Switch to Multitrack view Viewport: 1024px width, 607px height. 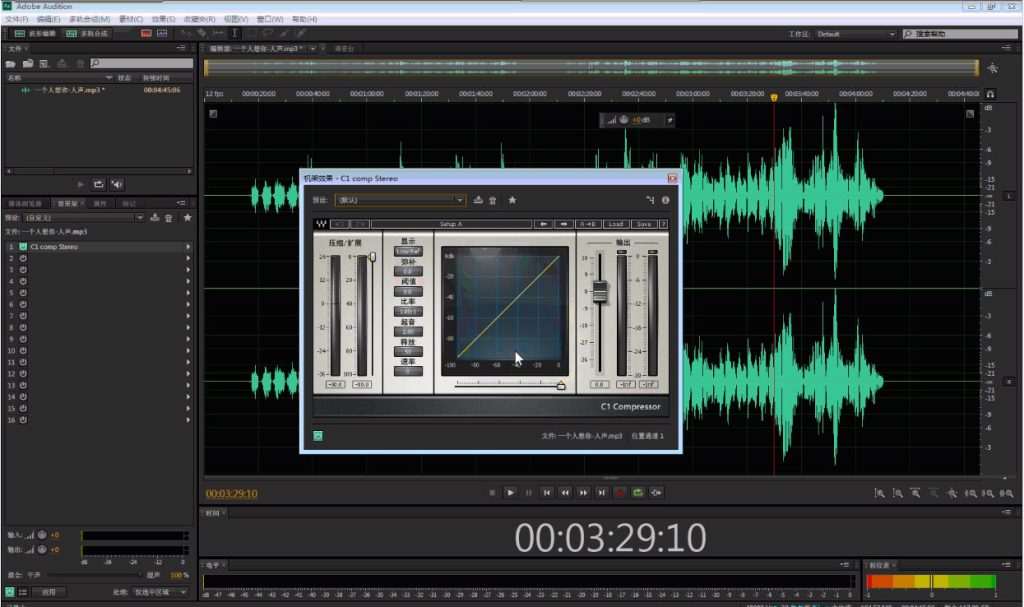(87, 33)
